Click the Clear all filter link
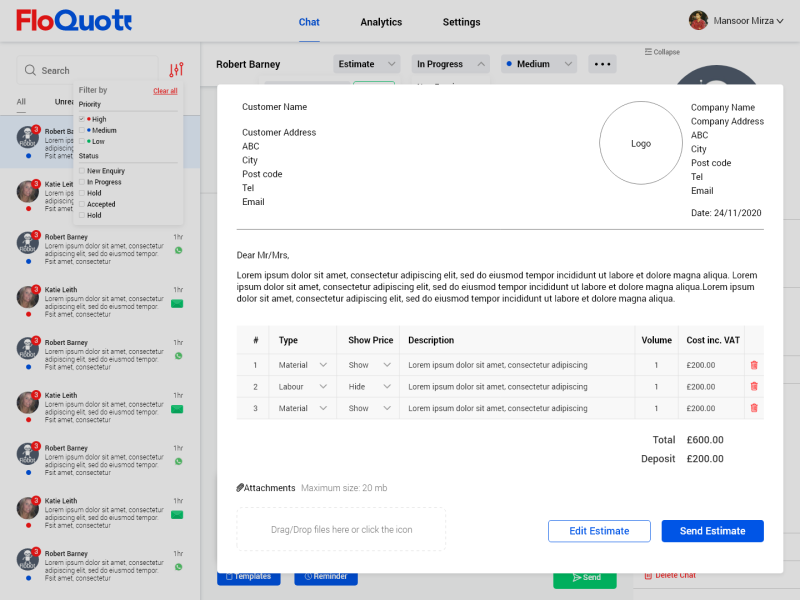 coord(165,91)
